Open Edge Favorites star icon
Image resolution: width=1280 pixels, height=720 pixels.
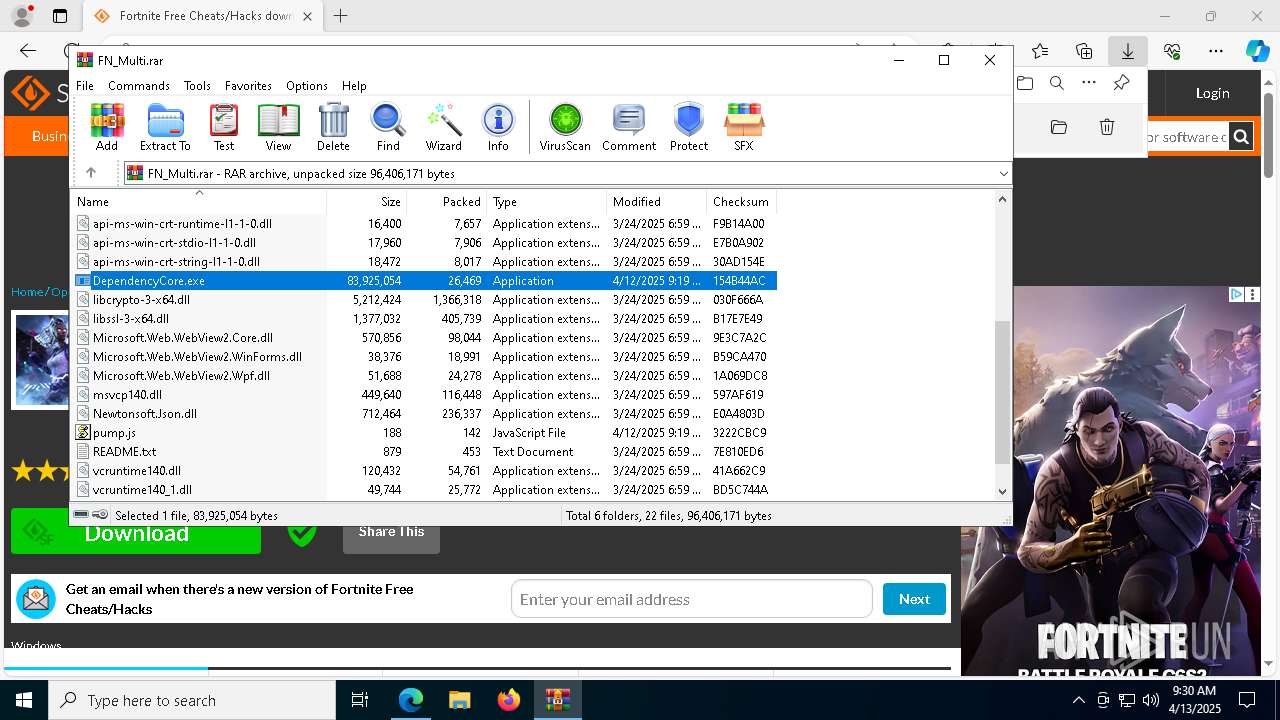(x=1040, y=51)
